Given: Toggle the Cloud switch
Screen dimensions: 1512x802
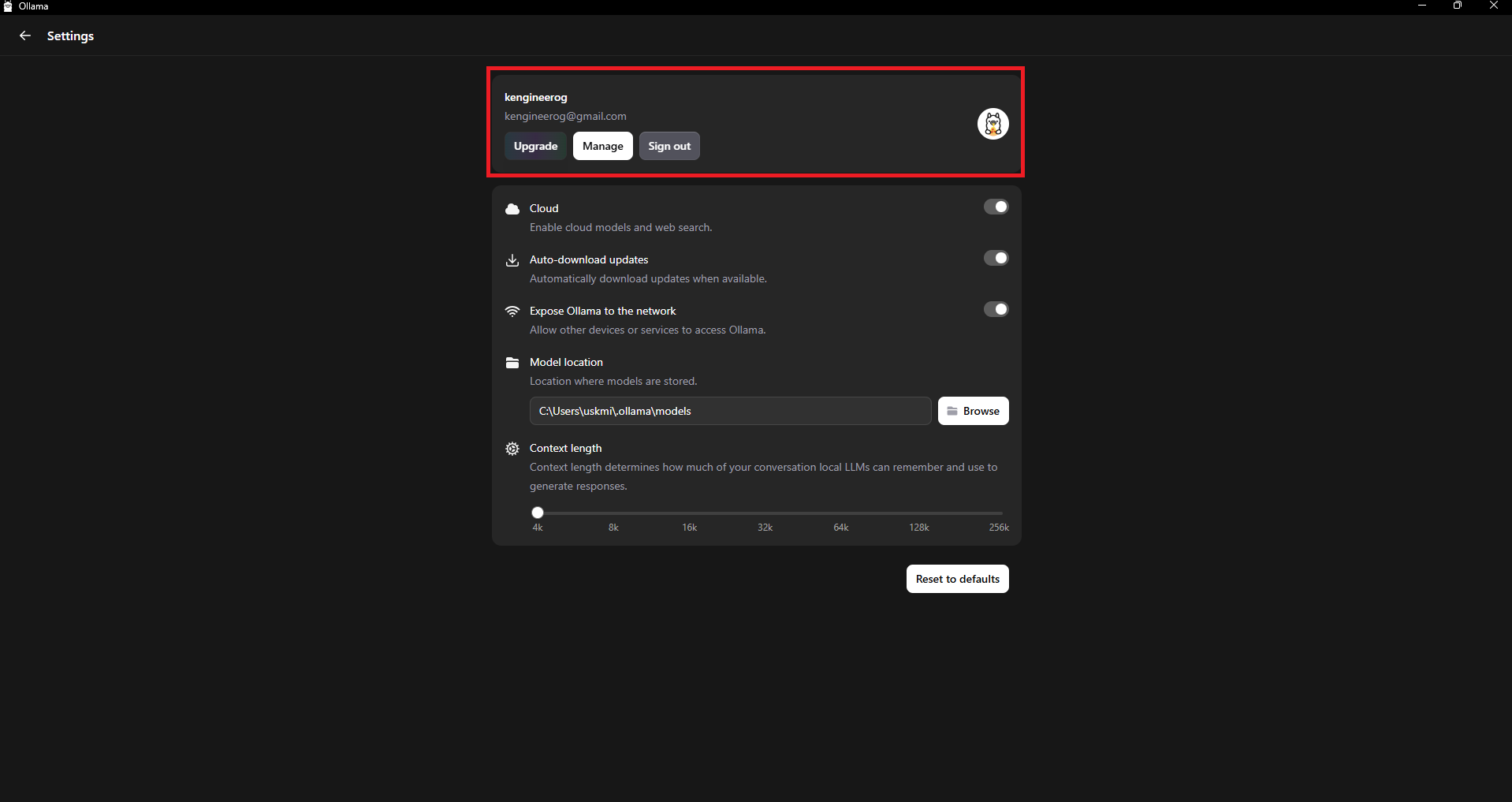Looking at the screenshot, I should pyautogui.click(x=996, y=207).
